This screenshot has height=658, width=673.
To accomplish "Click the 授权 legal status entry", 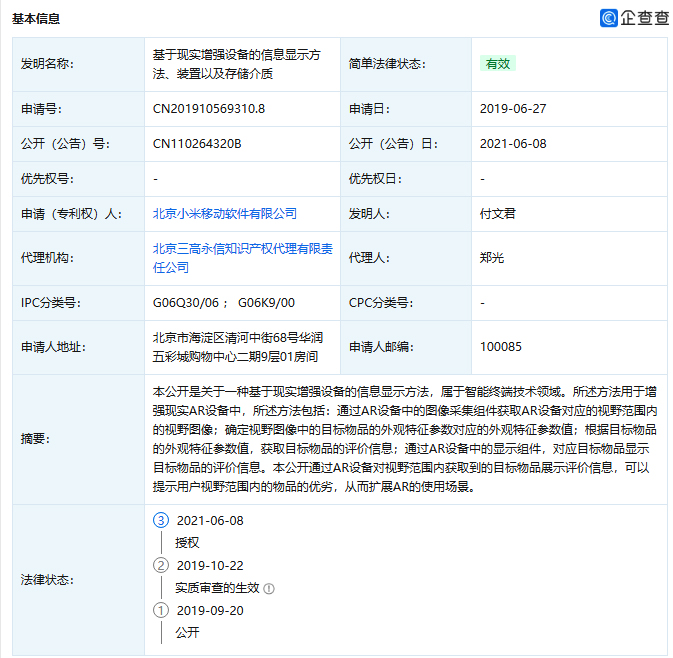I will [x=187, y=542].
